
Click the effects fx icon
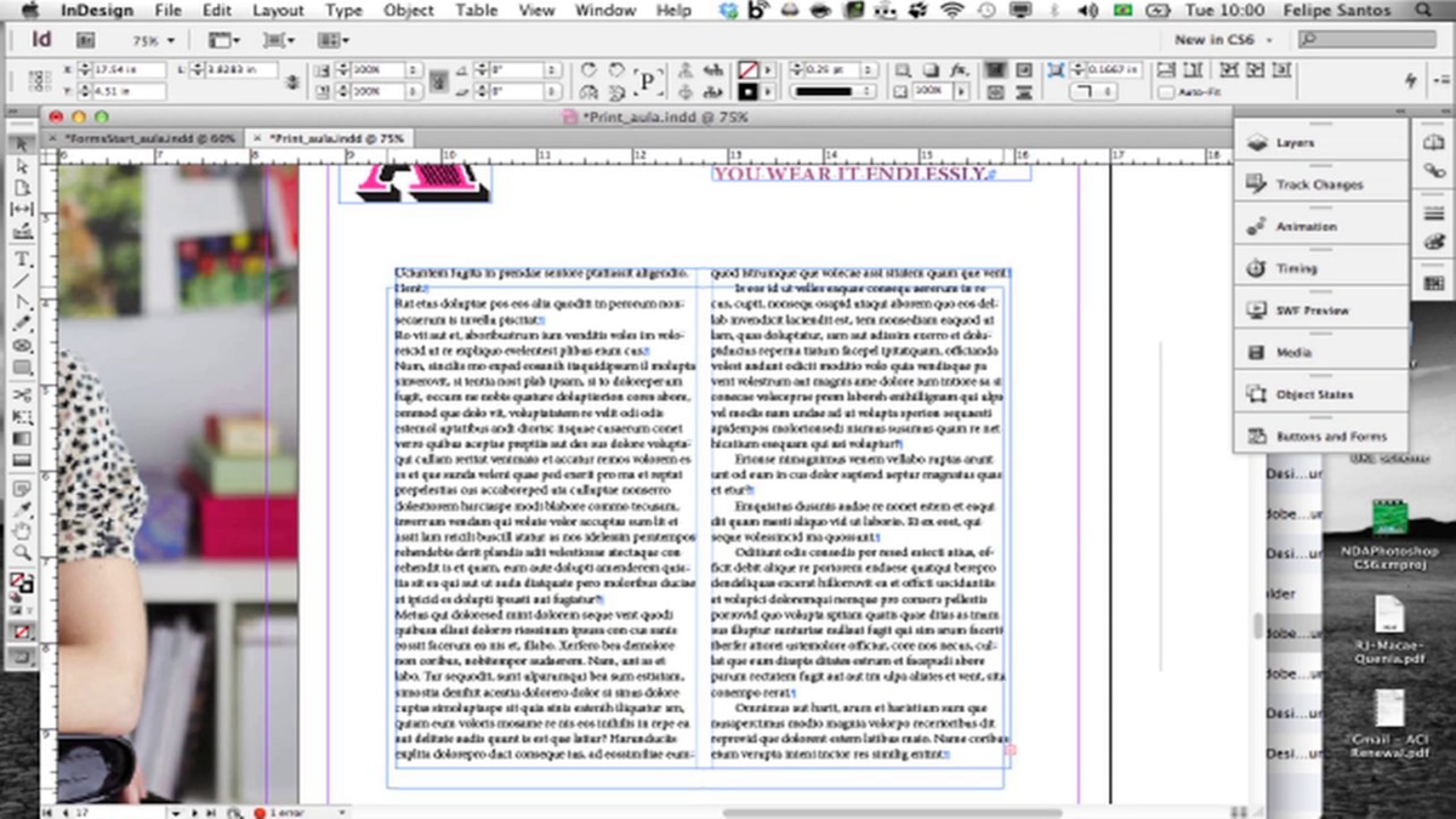pyautogui.click(x=958, y=70)
